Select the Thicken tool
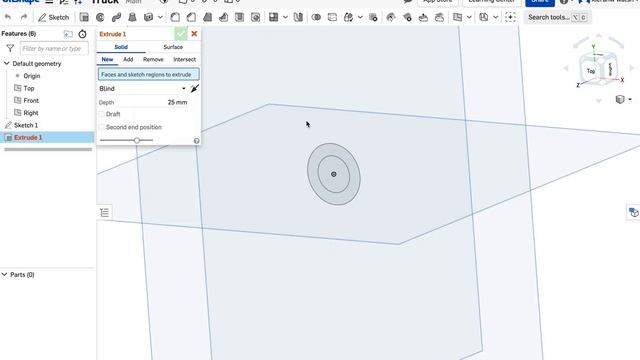The height and width of the screenshot is (360, 640). 148,17
